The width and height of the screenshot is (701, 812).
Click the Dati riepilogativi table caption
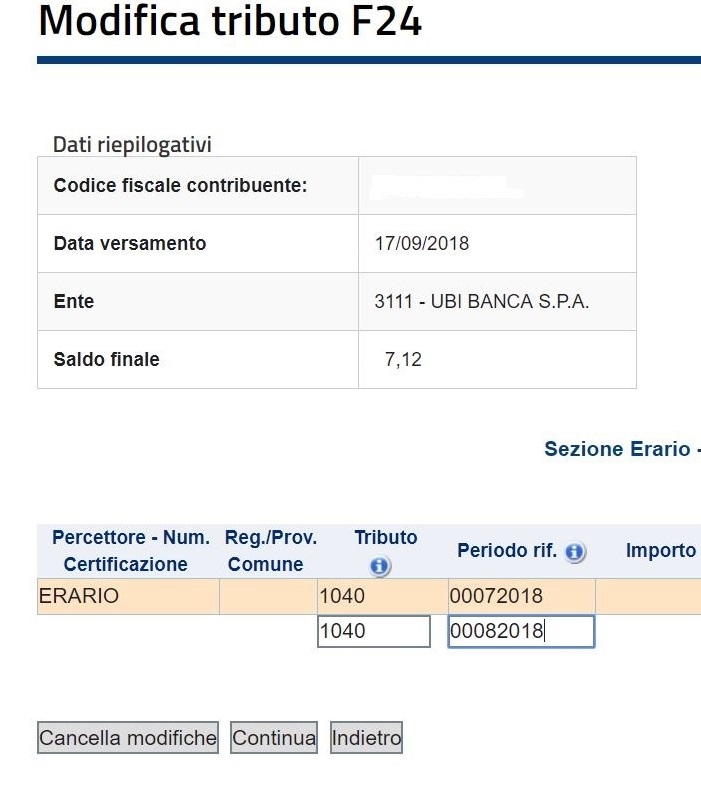(132, 144)
